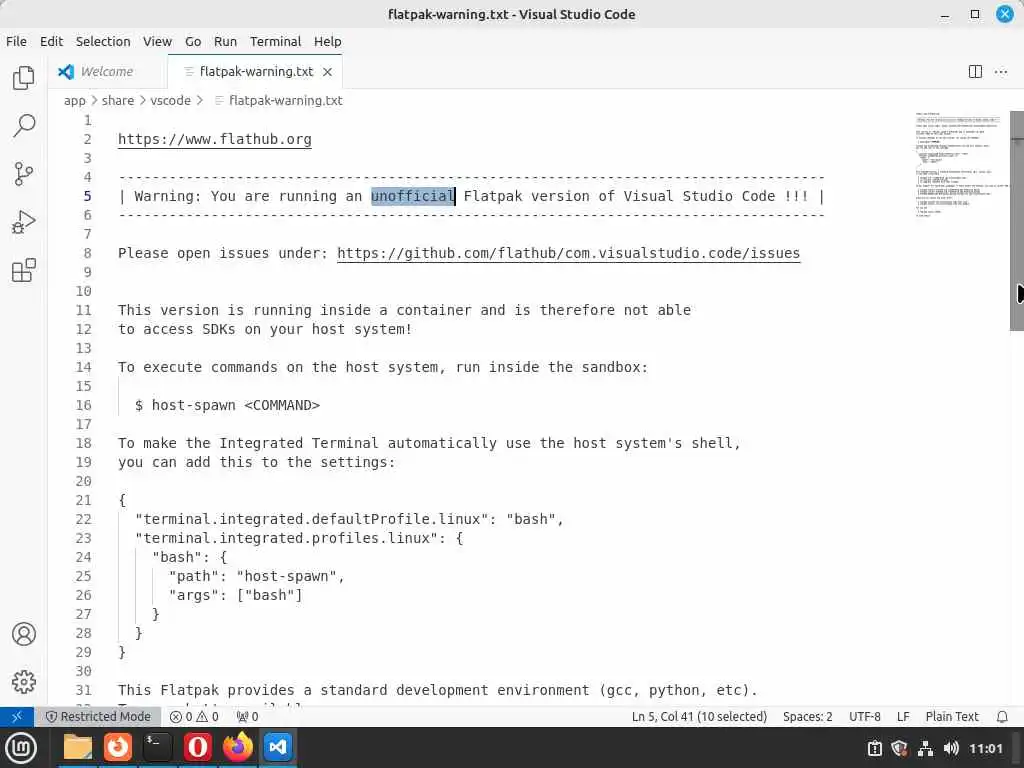This screenshot has width=1024, height=768.
Task: Click line number 16 in gutter
Action: pos(84,406)
